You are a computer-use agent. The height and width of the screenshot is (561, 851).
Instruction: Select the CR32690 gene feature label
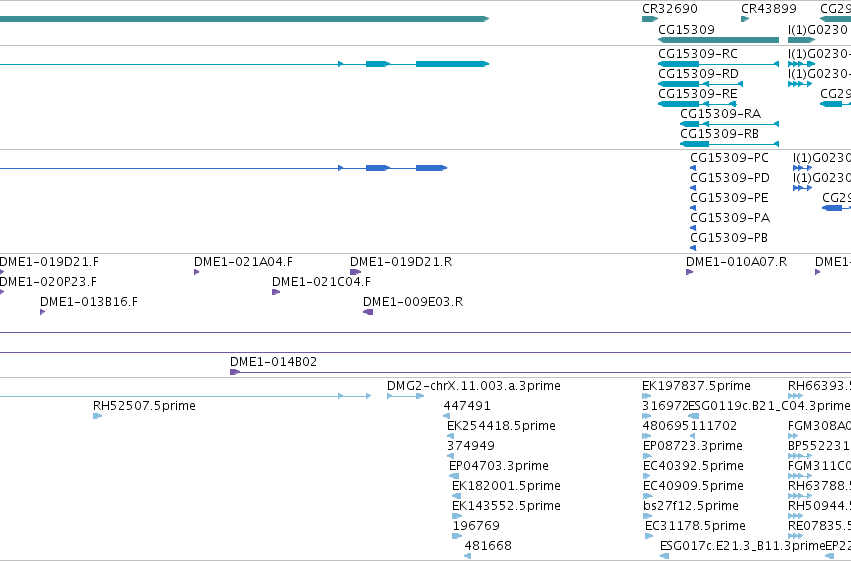pyautogui.click(x=670, y=9)
